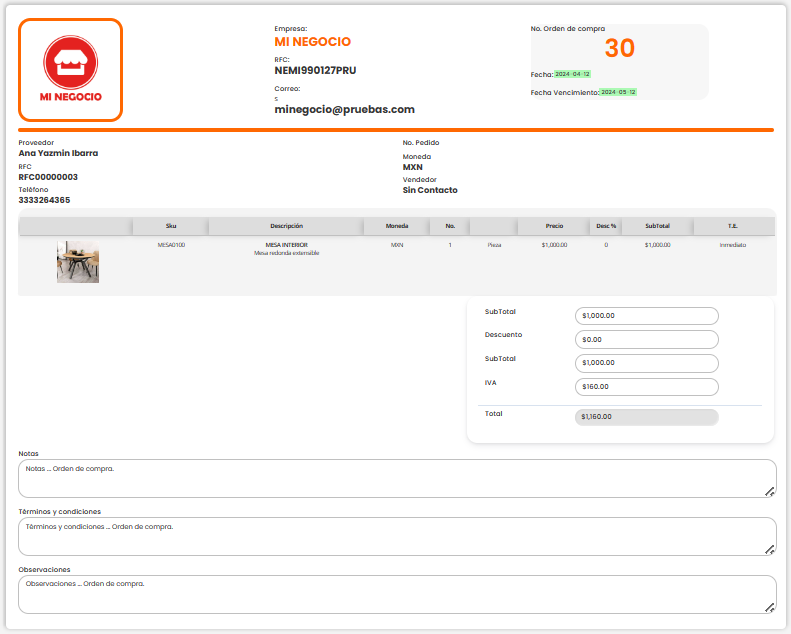Focus the Notas text area

click(x=390, y=478)
